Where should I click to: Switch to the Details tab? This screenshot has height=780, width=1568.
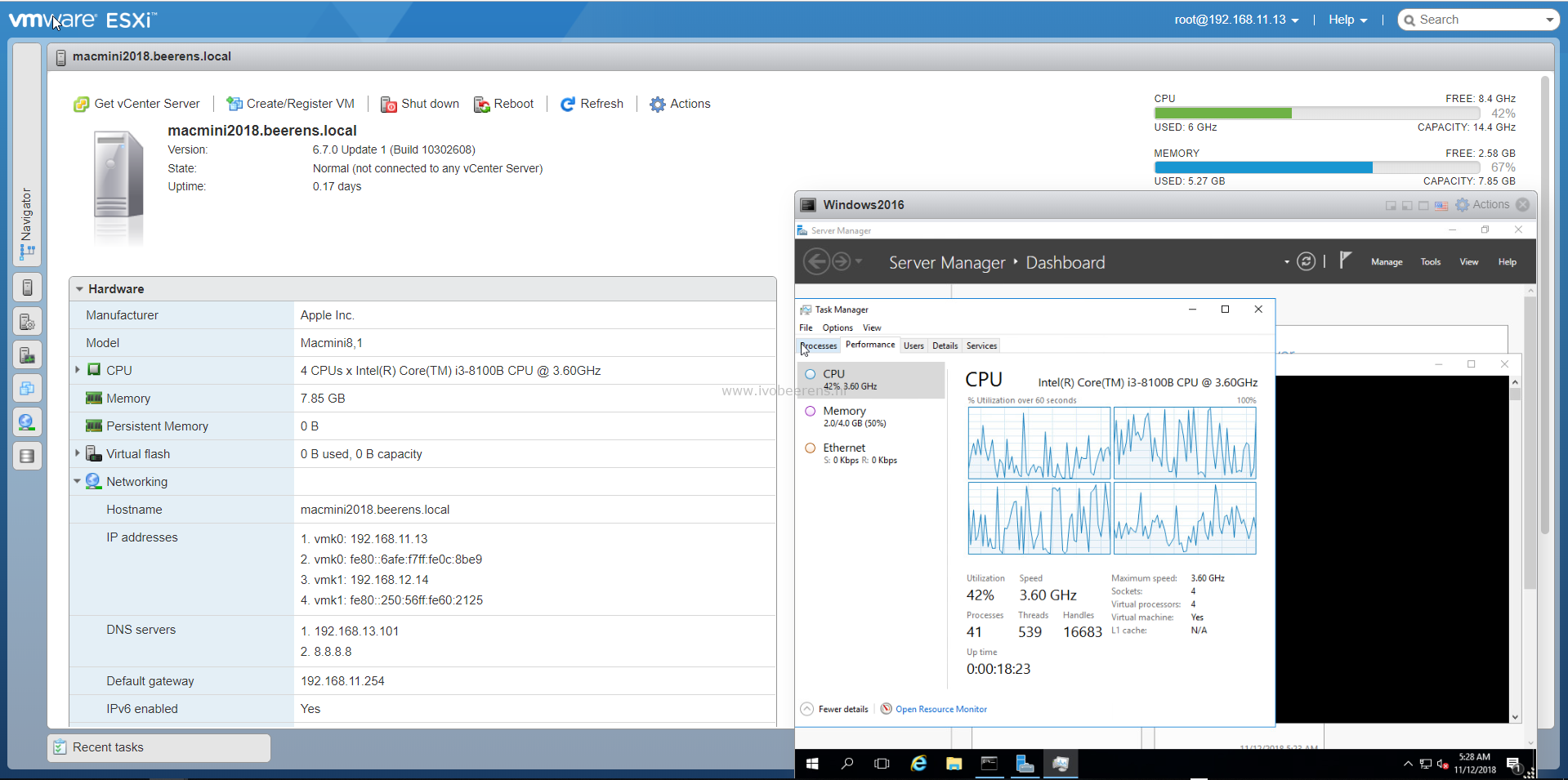click(x=945, y=346)
